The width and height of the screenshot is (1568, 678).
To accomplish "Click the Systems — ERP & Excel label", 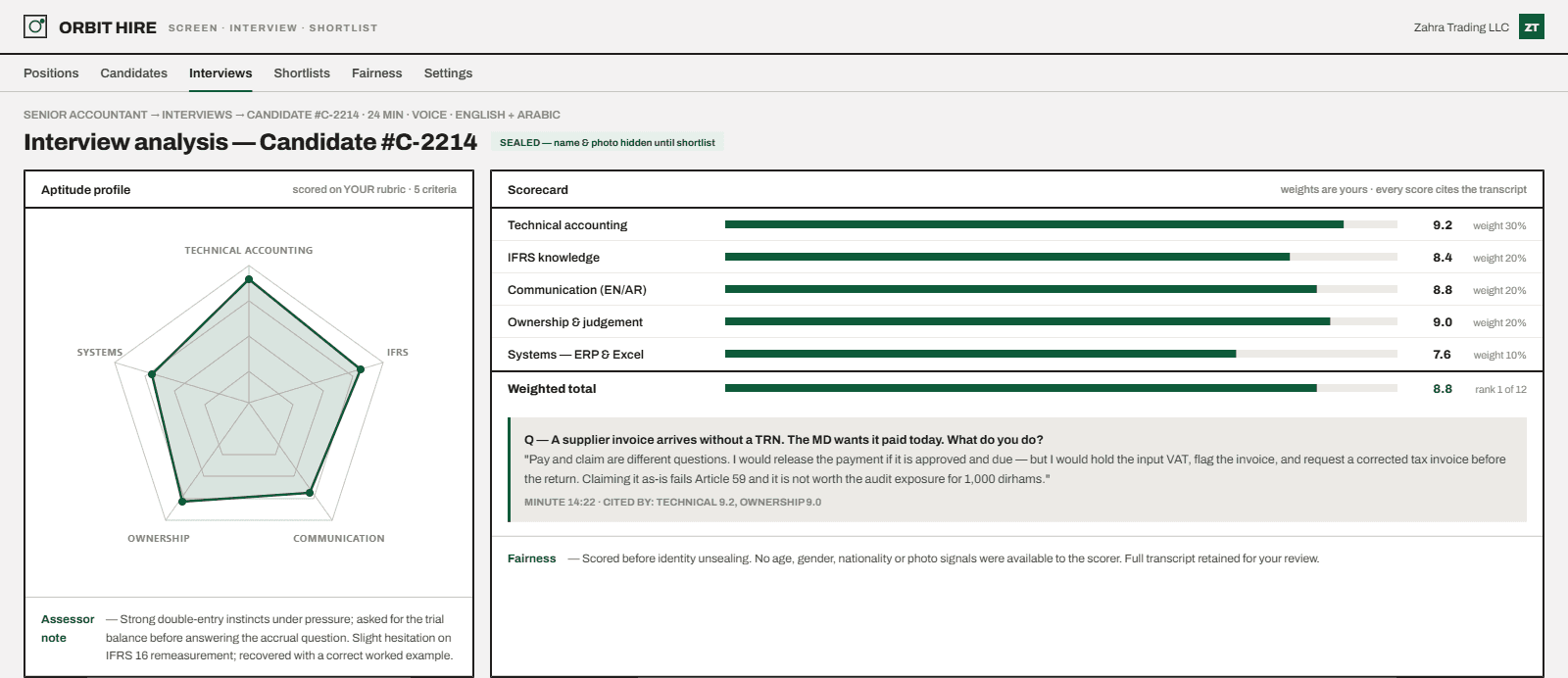I will coord(575,354).
